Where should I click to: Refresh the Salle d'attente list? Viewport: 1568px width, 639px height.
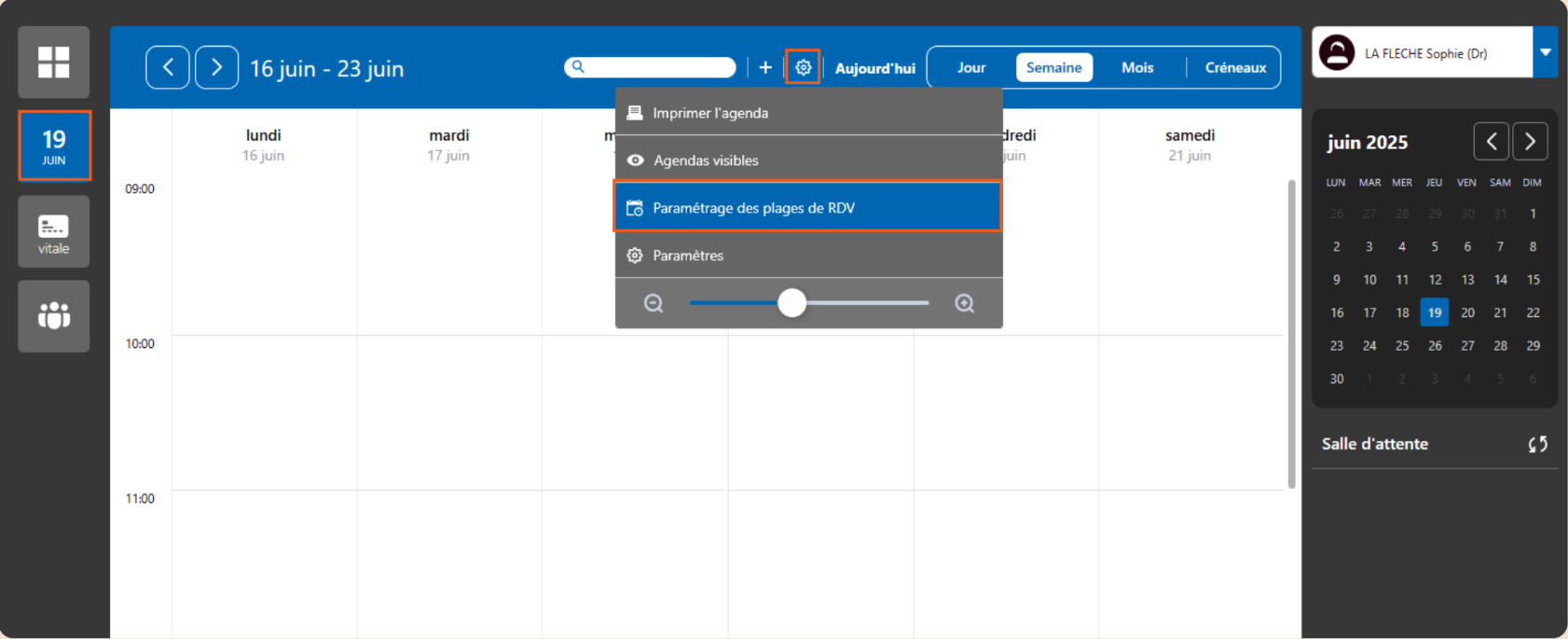tap(1537, 444)
